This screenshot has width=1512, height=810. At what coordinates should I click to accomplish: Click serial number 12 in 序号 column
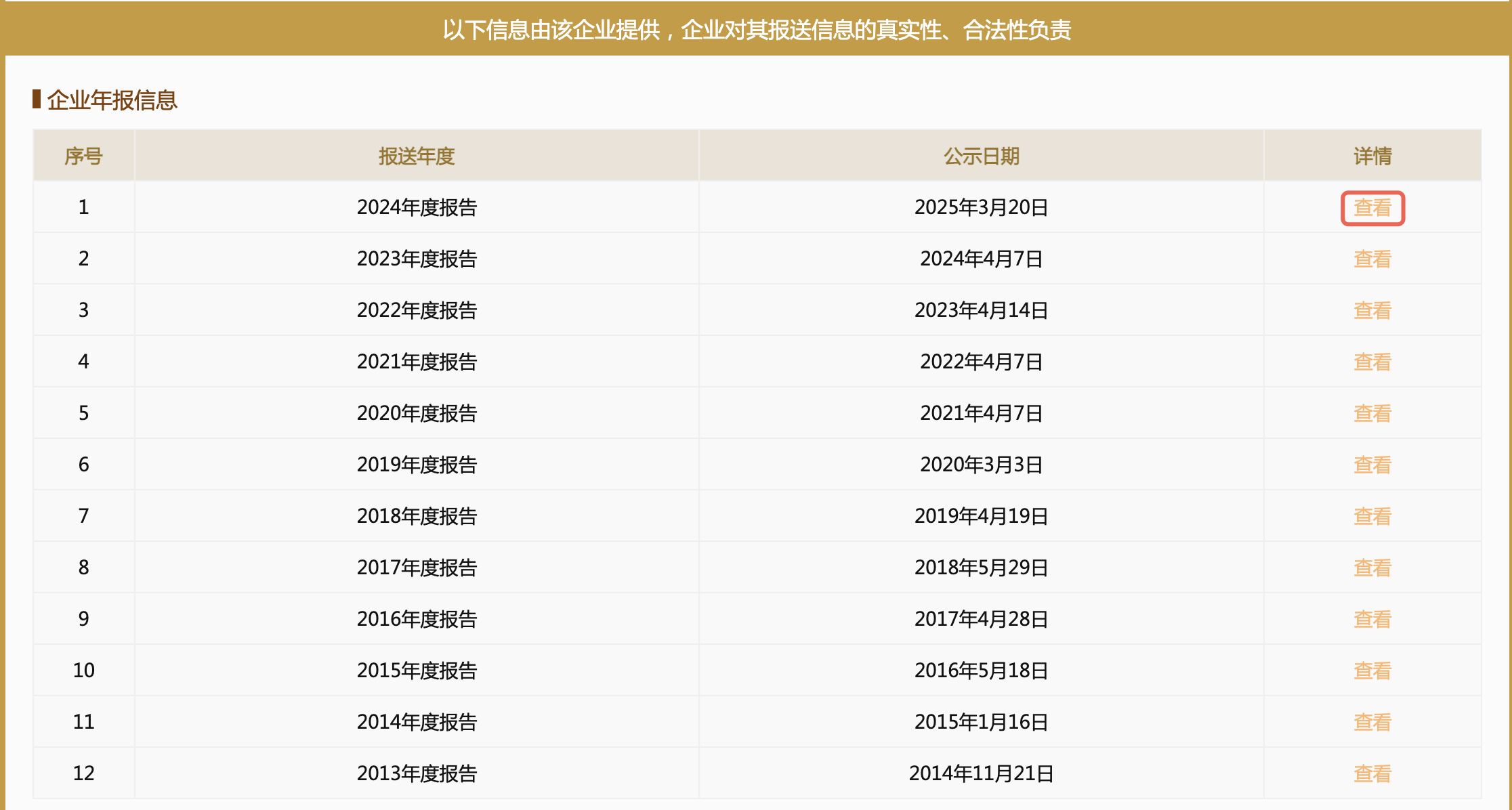click(83, 773)
